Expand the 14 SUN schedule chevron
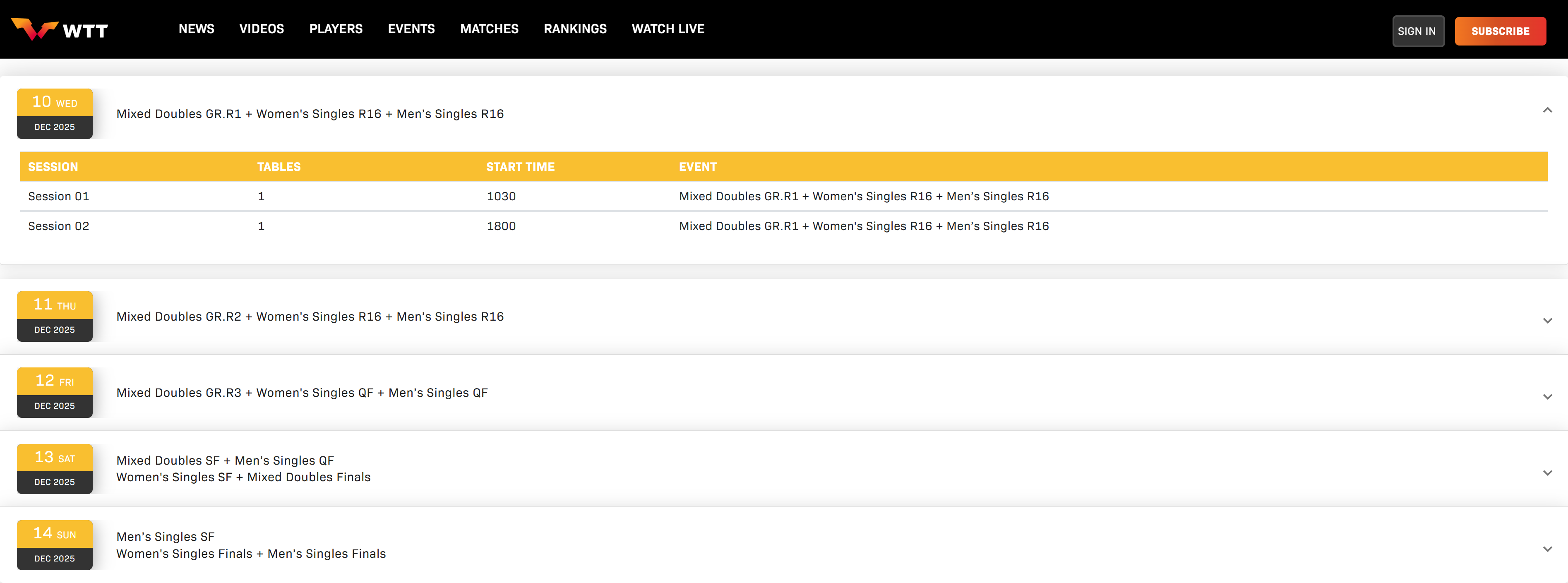The image size is (1568, 583). (1547, 548)
